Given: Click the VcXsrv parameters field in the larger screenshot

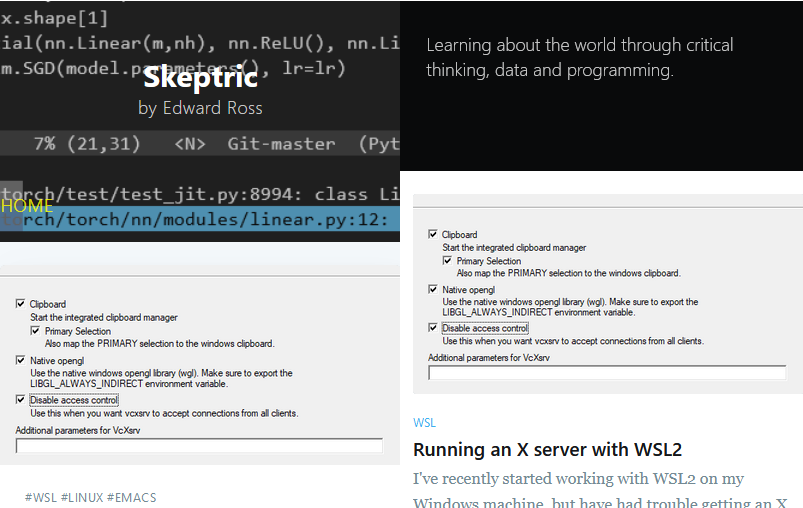Looking at the screenshot, I should pos(199,446).
